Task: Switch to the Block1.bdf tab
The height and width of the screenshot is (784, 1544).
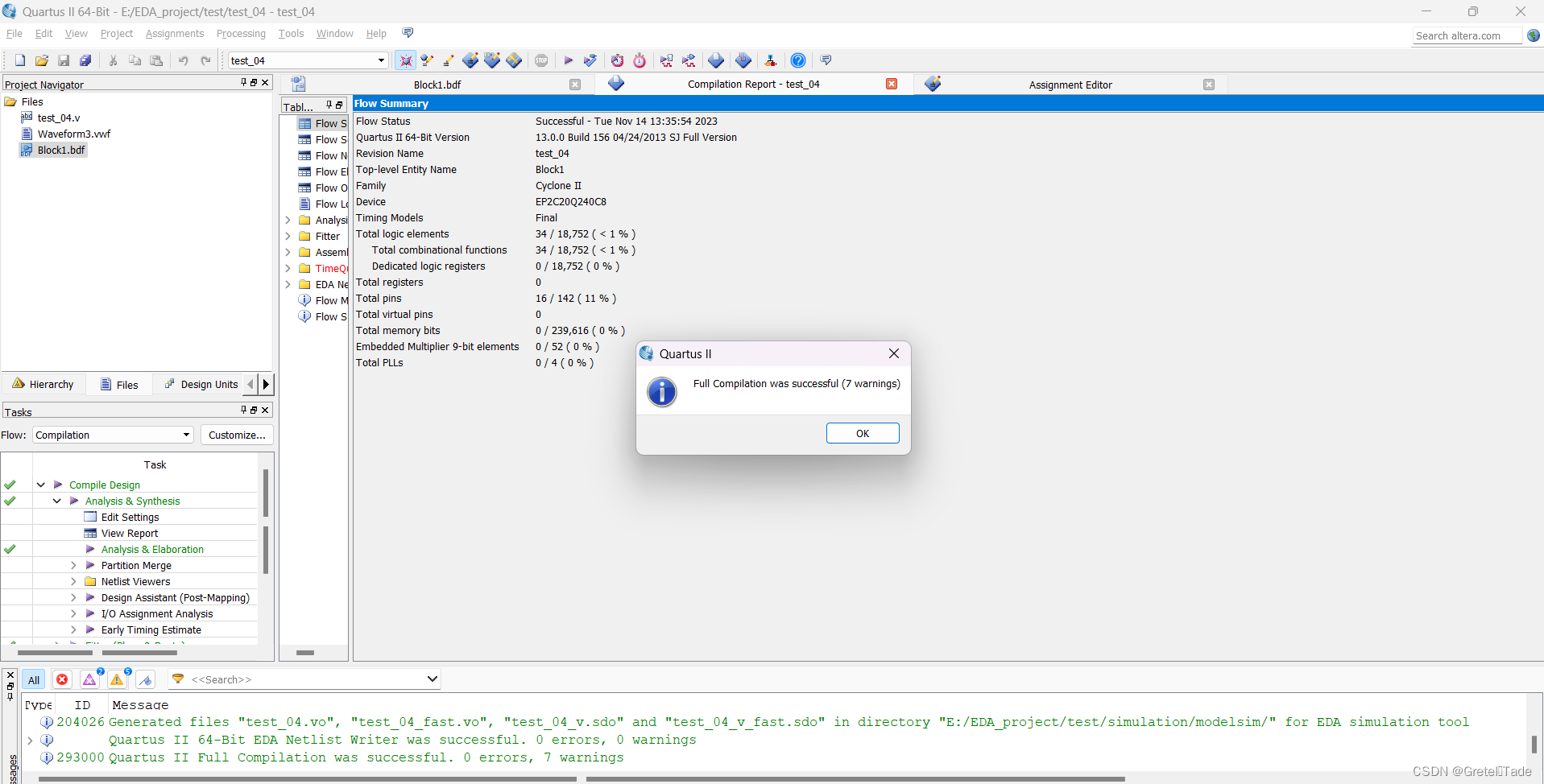Action: [437, 85]
